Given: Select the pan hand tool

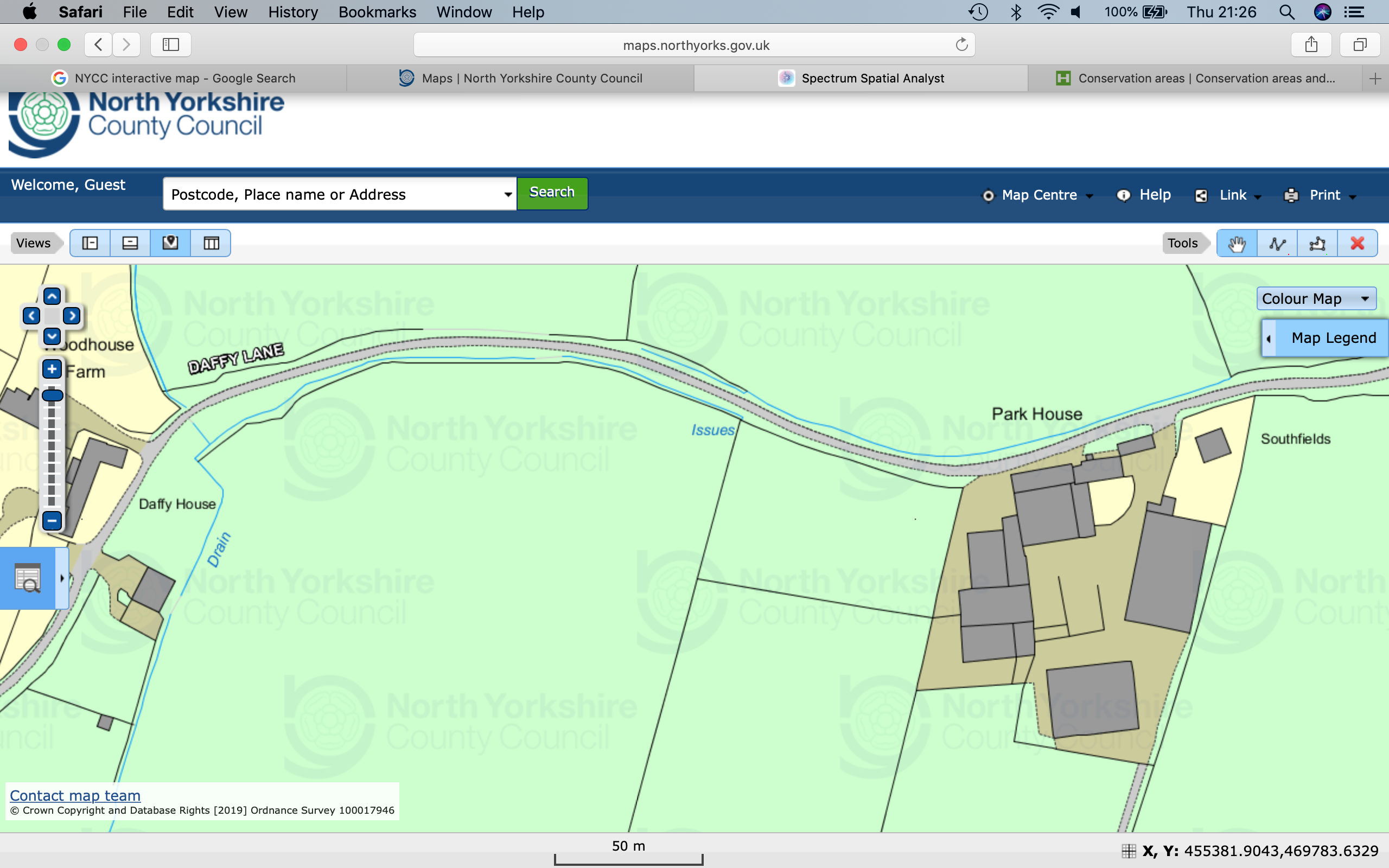Looking at the screenshot, I should (1237, 244).
